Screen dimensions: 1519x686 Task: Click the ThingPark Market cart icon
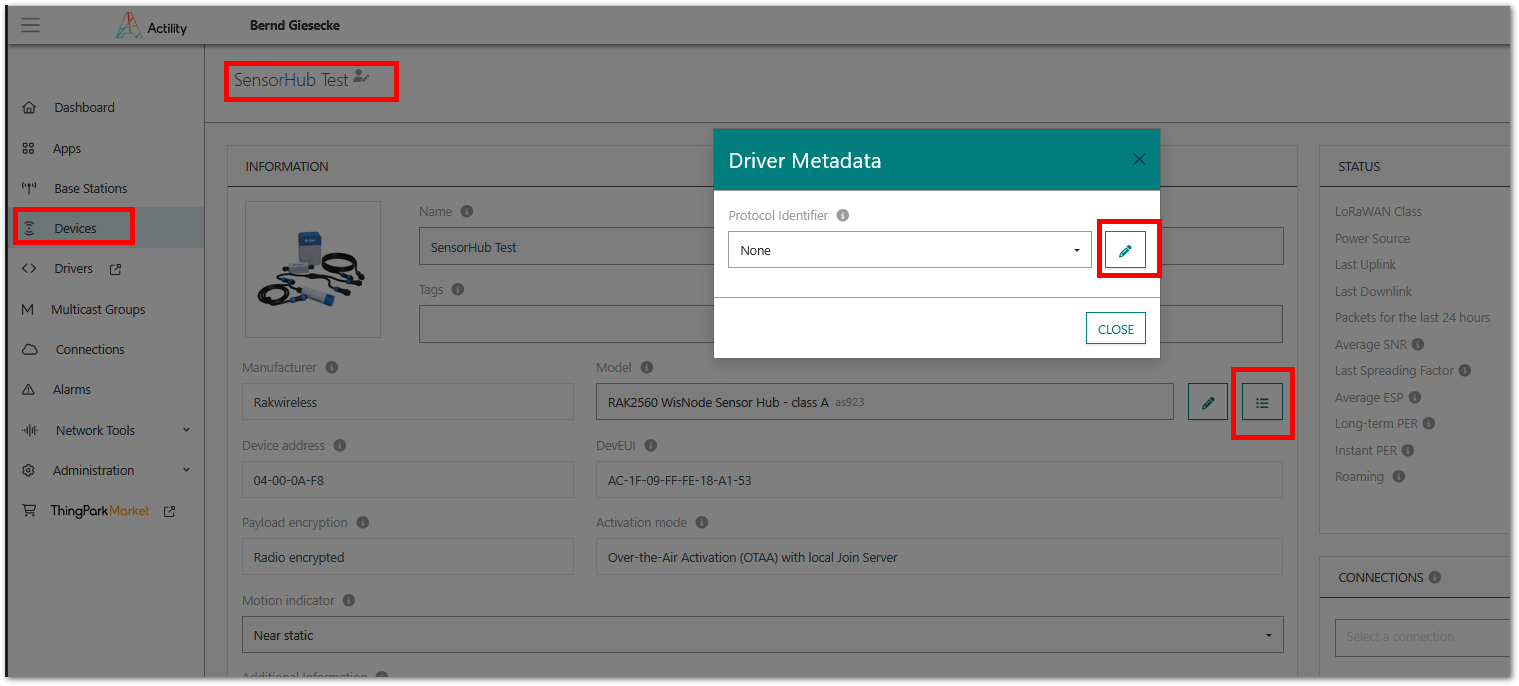29,510
